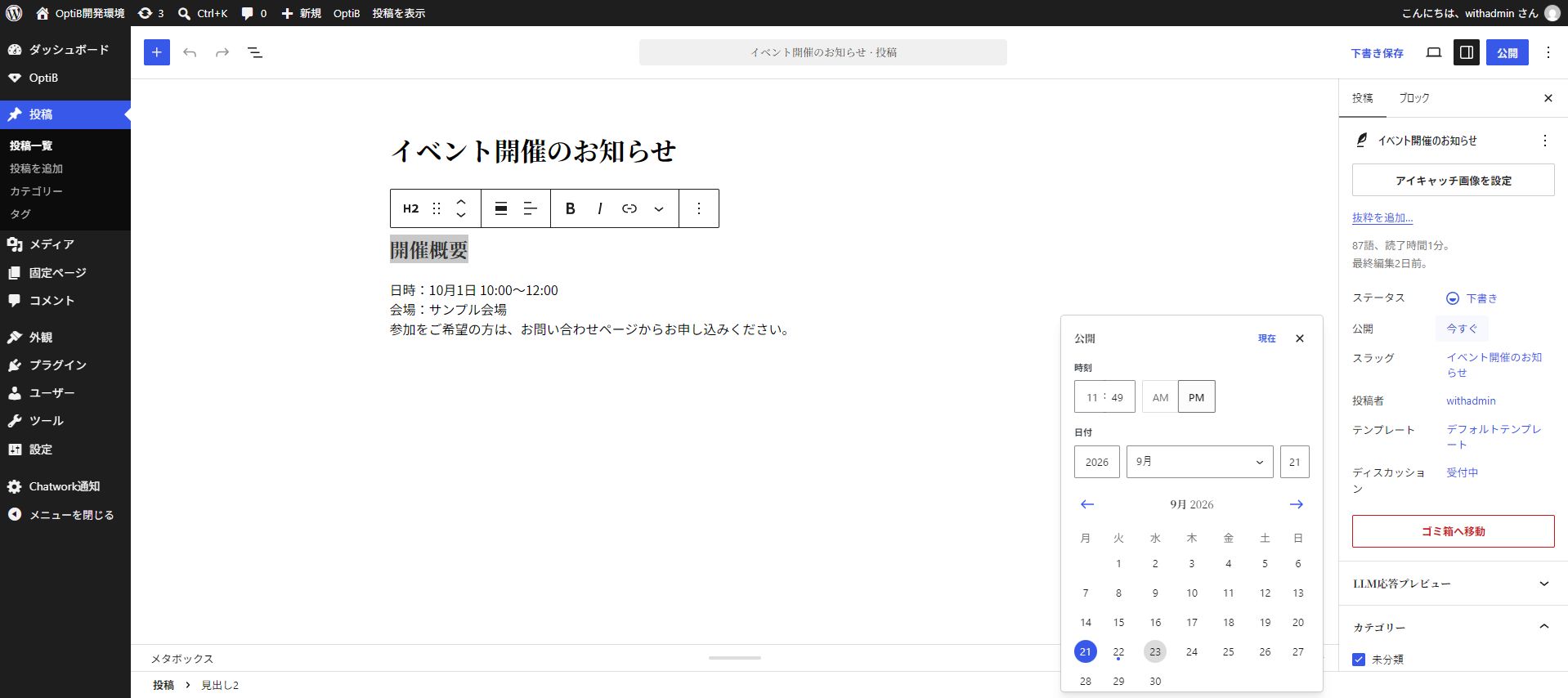Uncheck the 未分類 category checkbox
This screenshot has width=1568, height=698.
(1359, 660)
